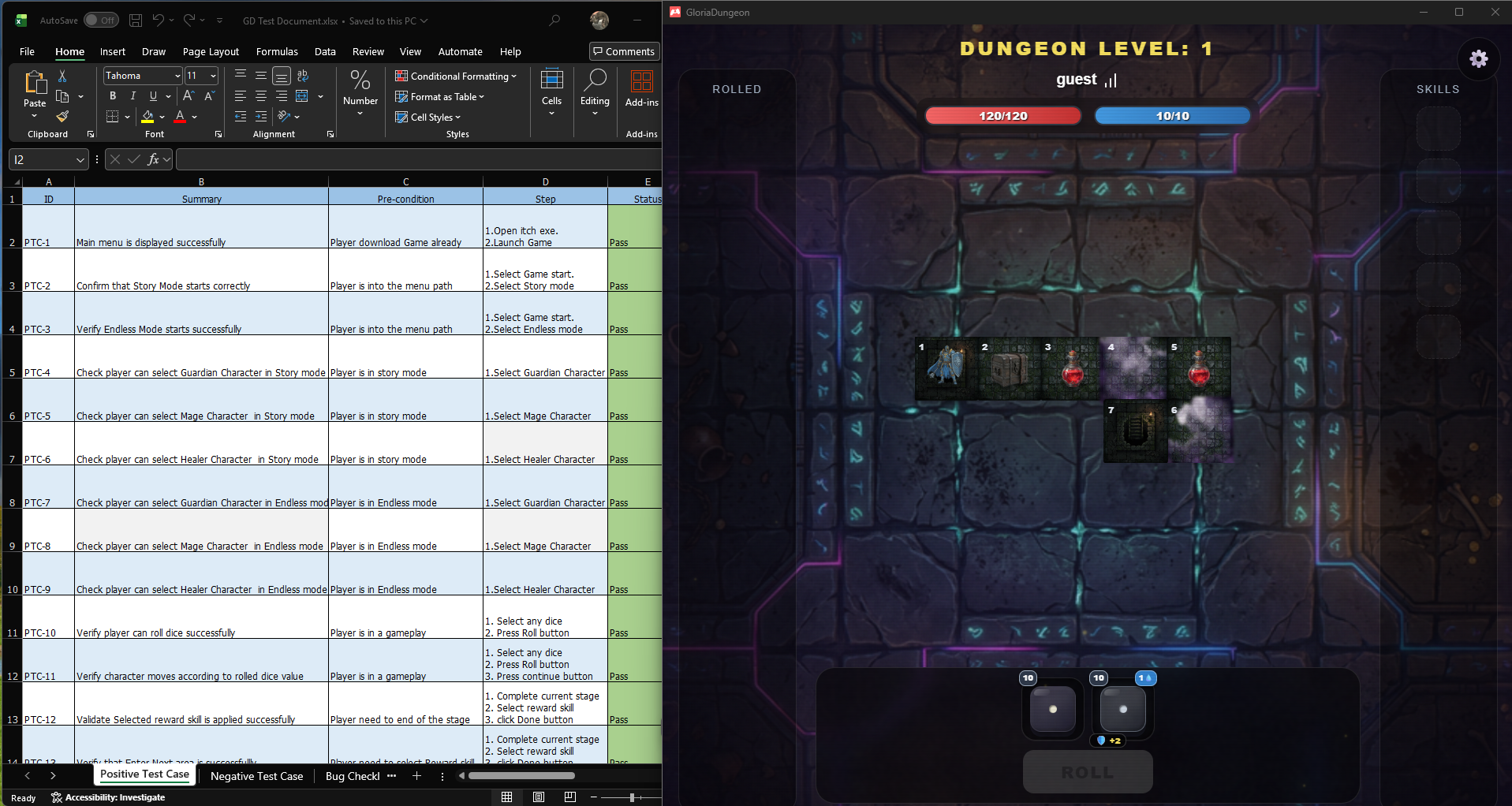1512x806 pixels.
Task: Toggle the Bottom Align button
Action: pos(282,76)
